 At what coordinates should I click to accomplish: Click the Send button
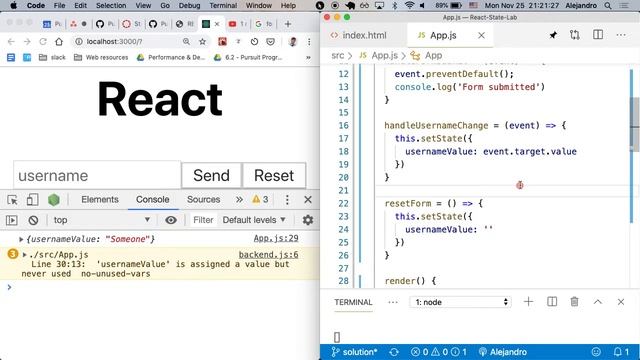pos(211,176)
